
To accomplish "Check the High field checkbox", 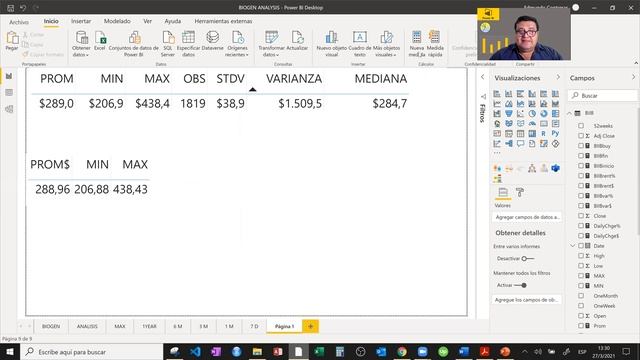I will 581,256.
